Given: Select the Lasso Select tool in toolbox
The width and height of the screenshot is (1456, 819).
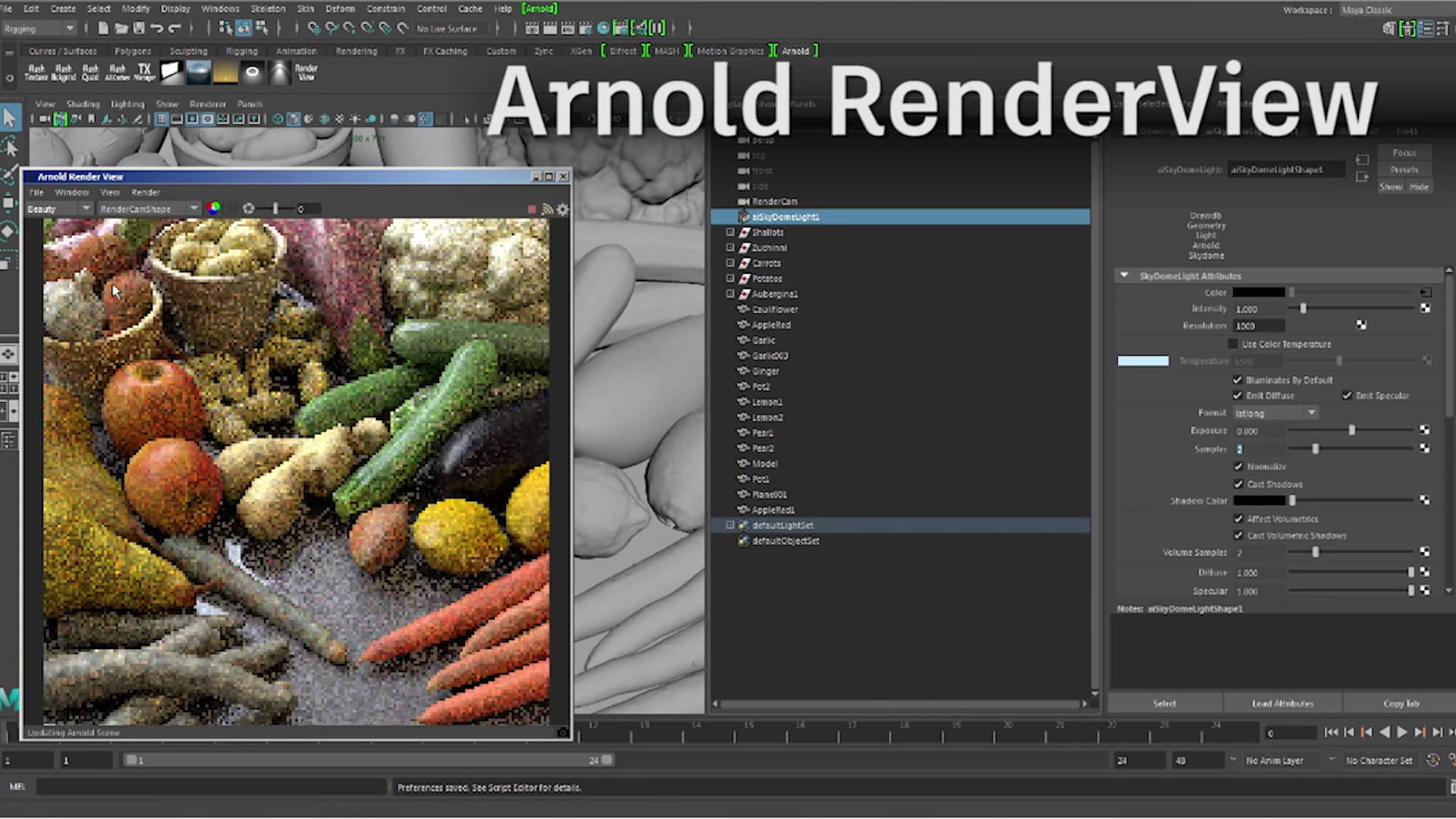Looking at the screenshot, I should pos(10,146).
